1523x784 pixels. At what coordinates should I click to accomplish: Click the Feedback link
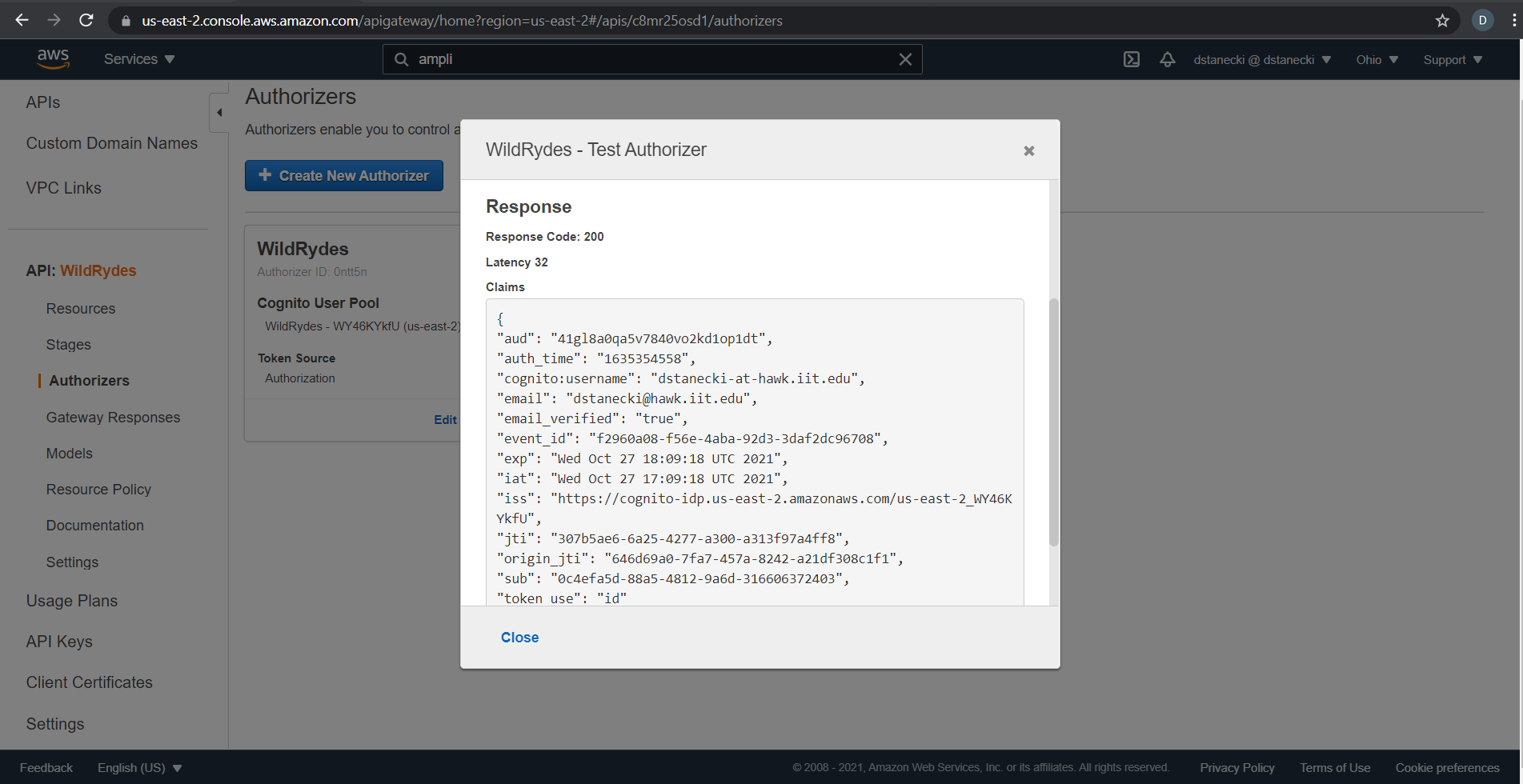pyautogui.click(x=46, y=768)
